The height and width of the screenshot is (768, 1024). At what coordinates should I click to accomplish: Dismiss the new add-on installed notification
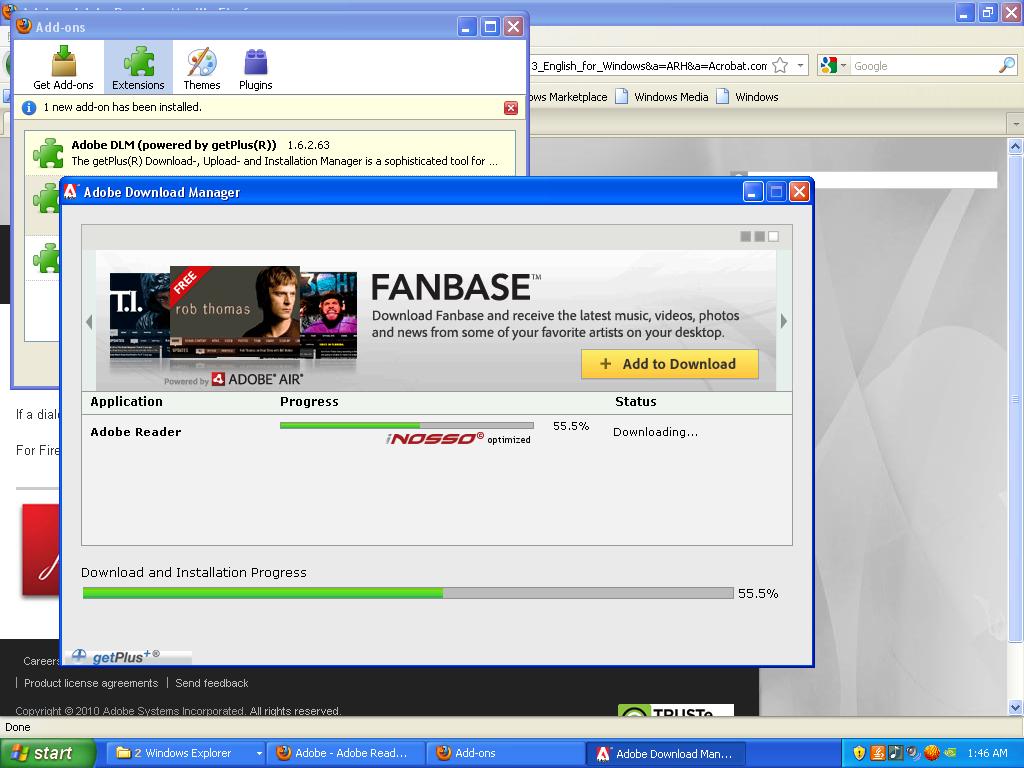pos(511,108)
